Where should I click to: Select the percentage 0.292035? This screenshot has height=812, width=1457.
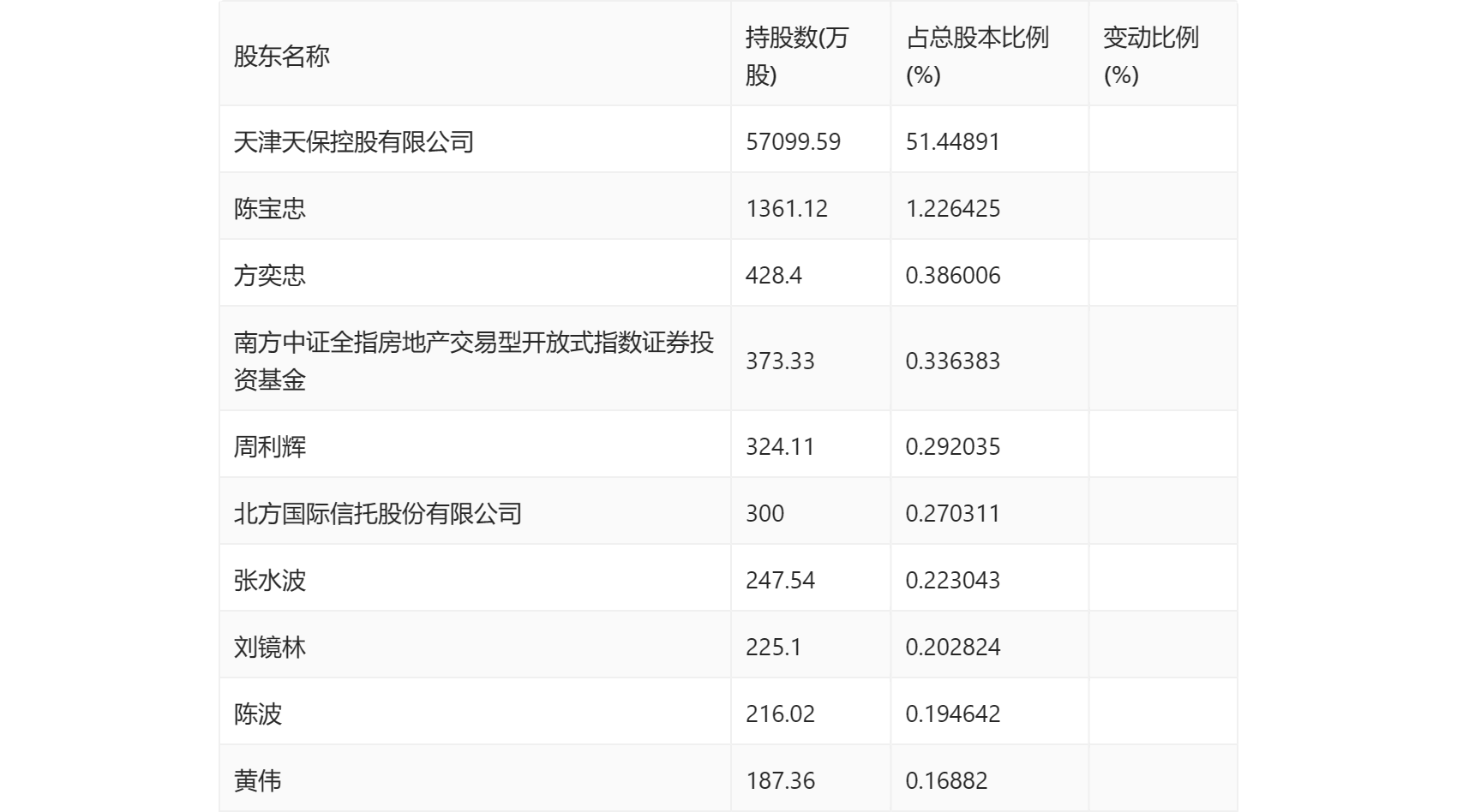click(x=953, y=447)
